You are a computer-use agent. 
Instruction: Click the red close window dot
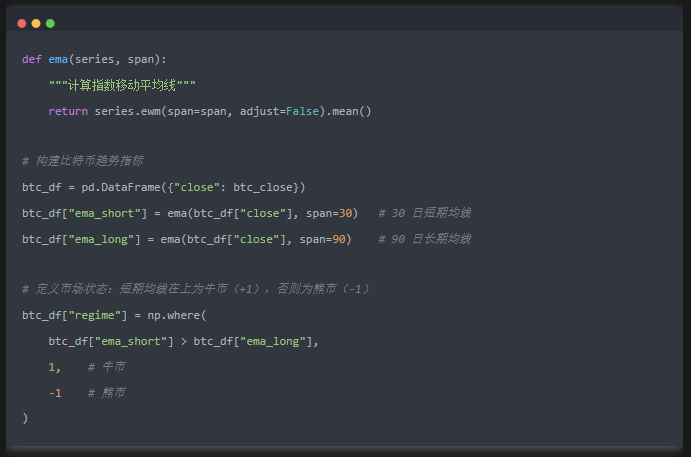(x=22, y=23)
